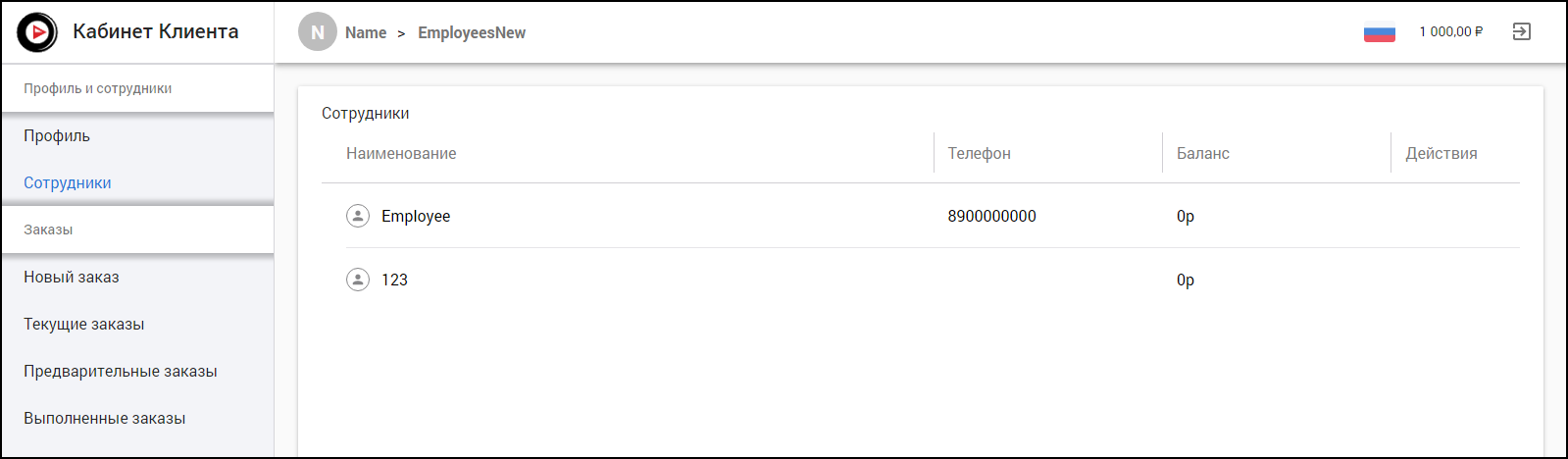
Task: Sort by the Наименование column header
Action: tap(401, 154)
